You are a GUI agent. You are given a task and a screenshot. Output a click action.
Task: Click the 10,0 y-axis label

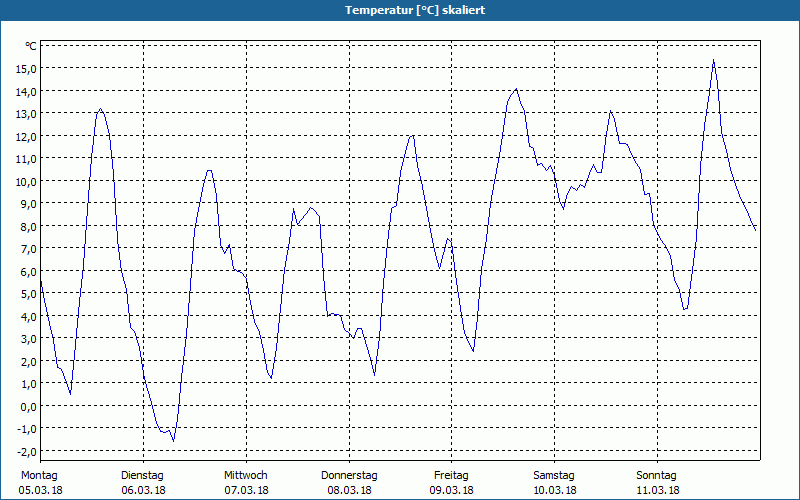27,181
